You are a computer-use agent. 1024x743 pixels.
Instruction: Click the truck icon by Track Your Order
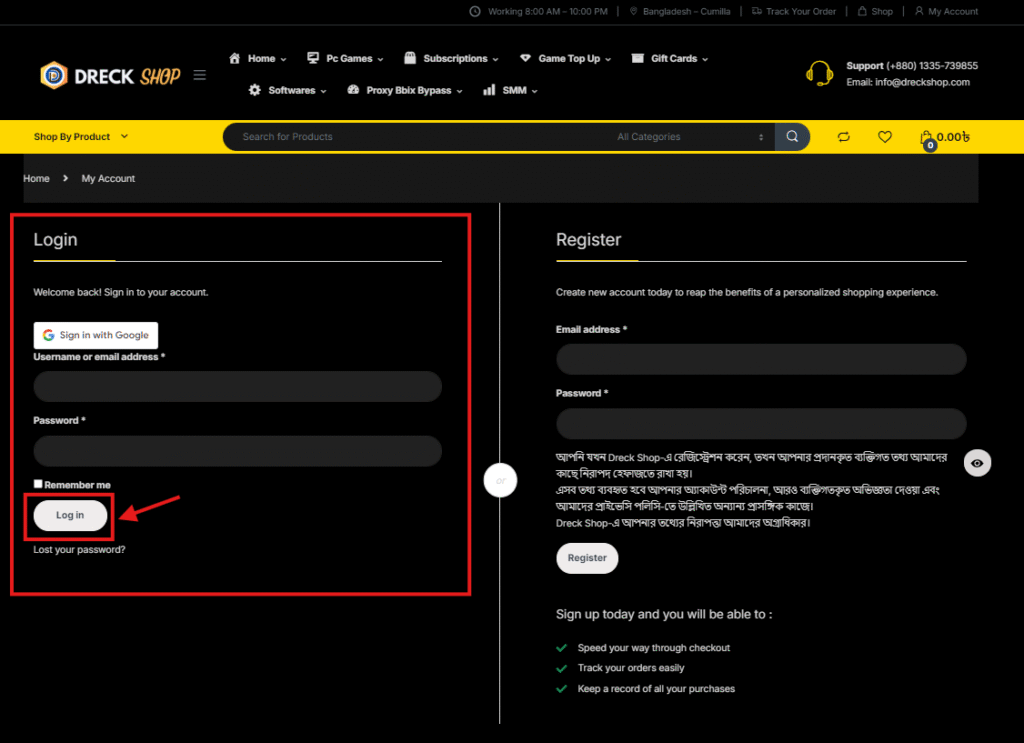pyautogui.click(x=756, y=11)
